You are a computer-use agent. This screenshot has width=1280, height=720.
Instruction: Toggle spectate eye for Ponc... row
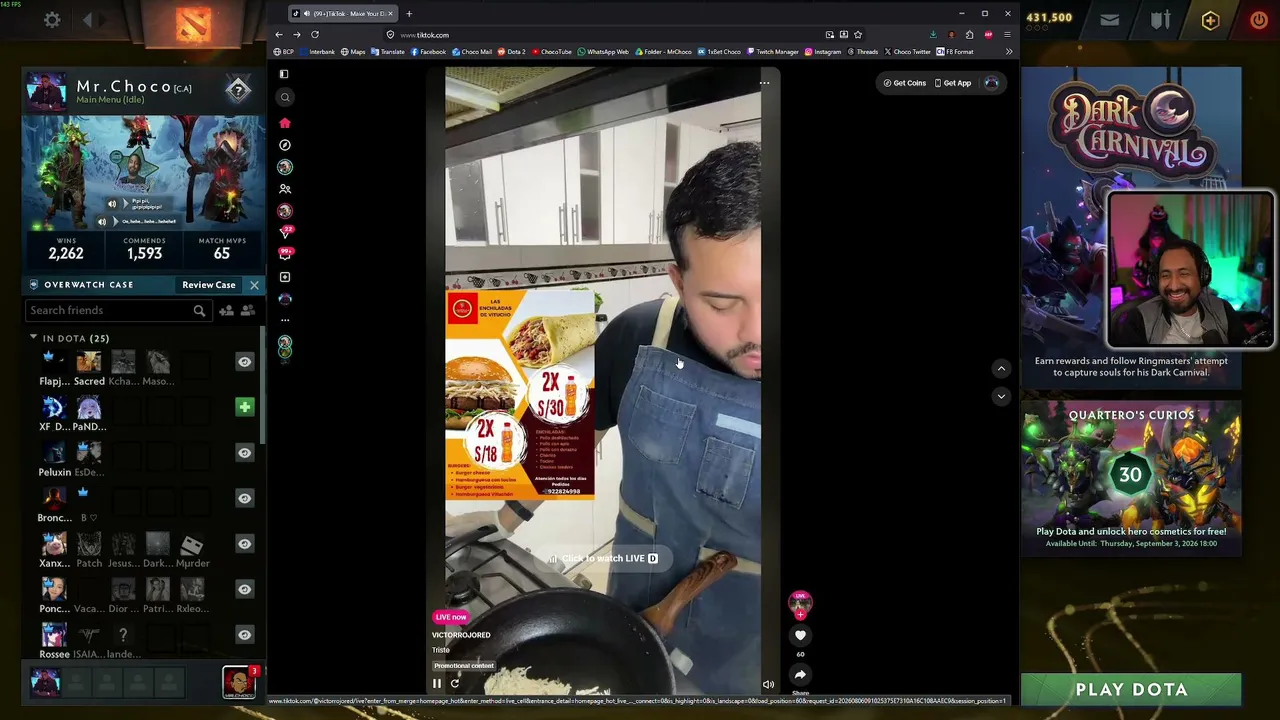tap(244, 589)
